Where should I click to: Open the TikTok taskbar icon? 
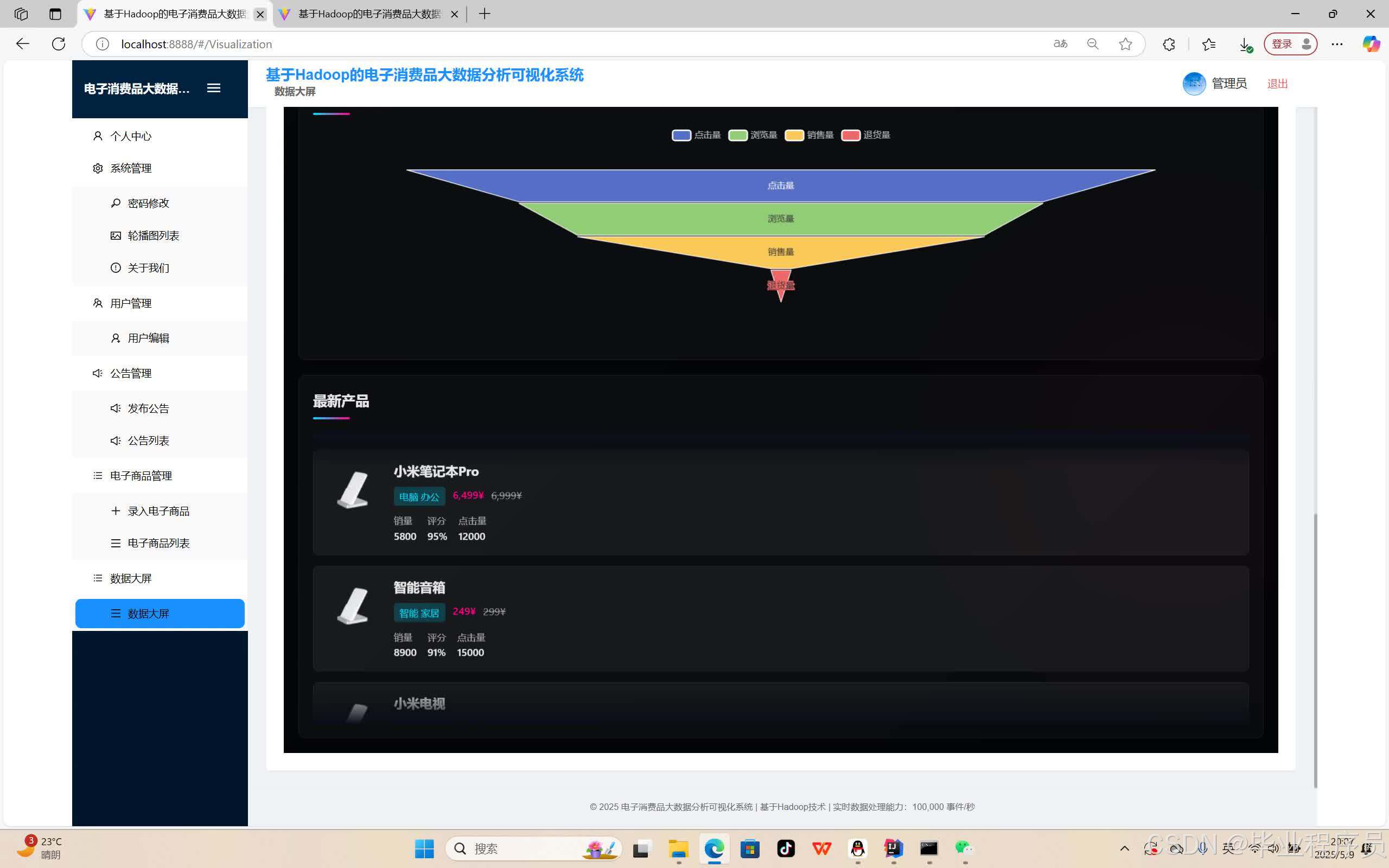point(786,848)
